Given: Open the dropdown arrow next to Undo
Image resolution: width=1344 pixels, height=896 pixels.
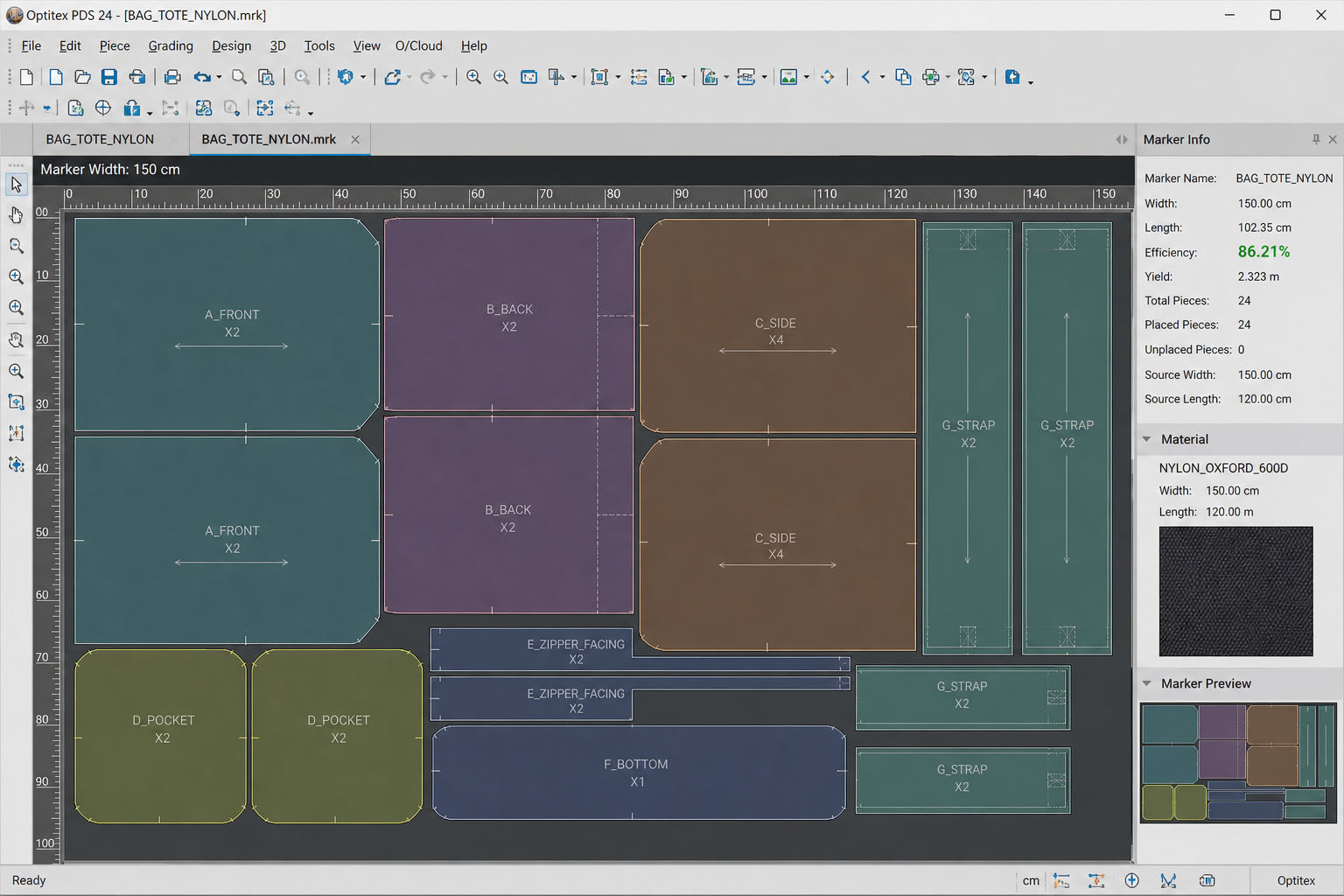Looking at the screenshot, I should pyautogui.click(x=219, y=77).
